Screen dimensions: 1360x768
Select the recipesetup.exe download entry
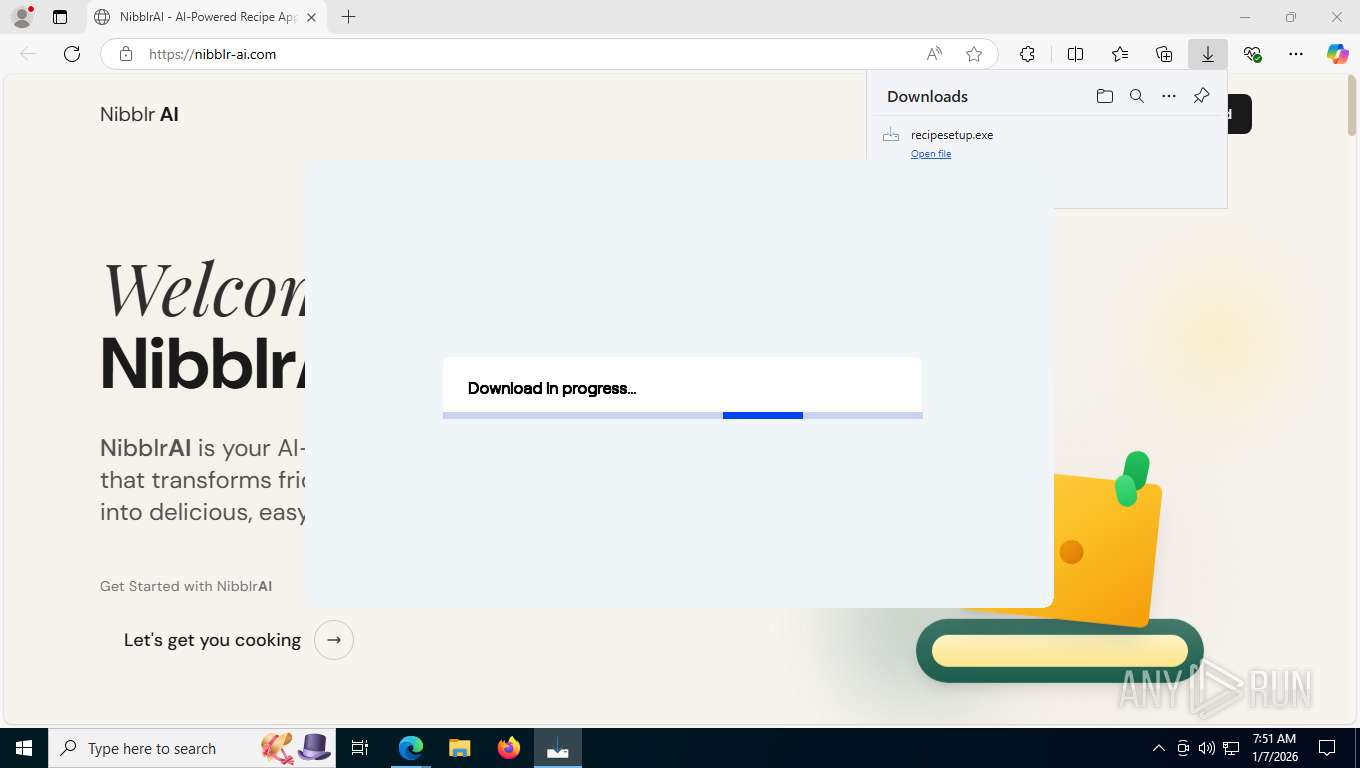[1047, 143]
